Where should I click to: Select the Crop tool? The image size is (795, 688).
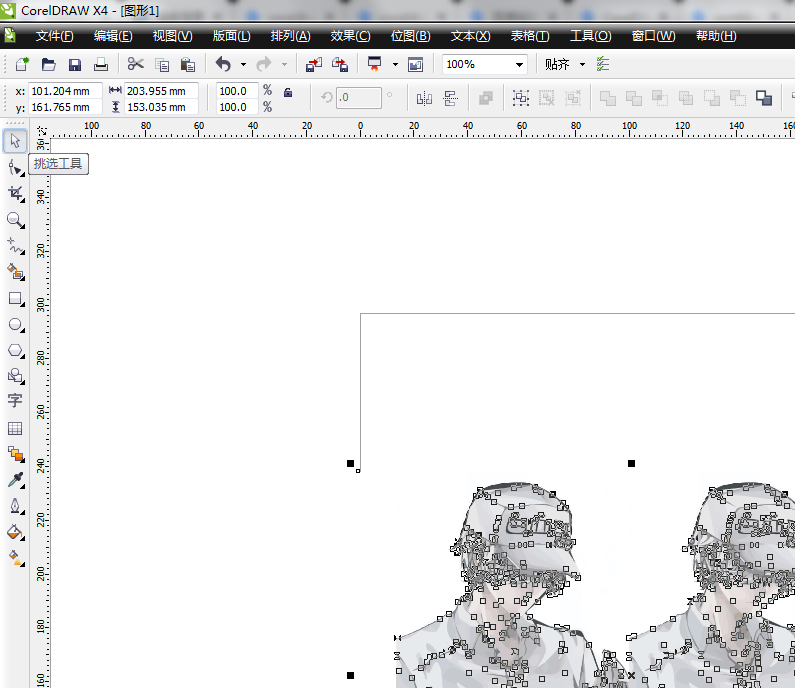(15, 192)
